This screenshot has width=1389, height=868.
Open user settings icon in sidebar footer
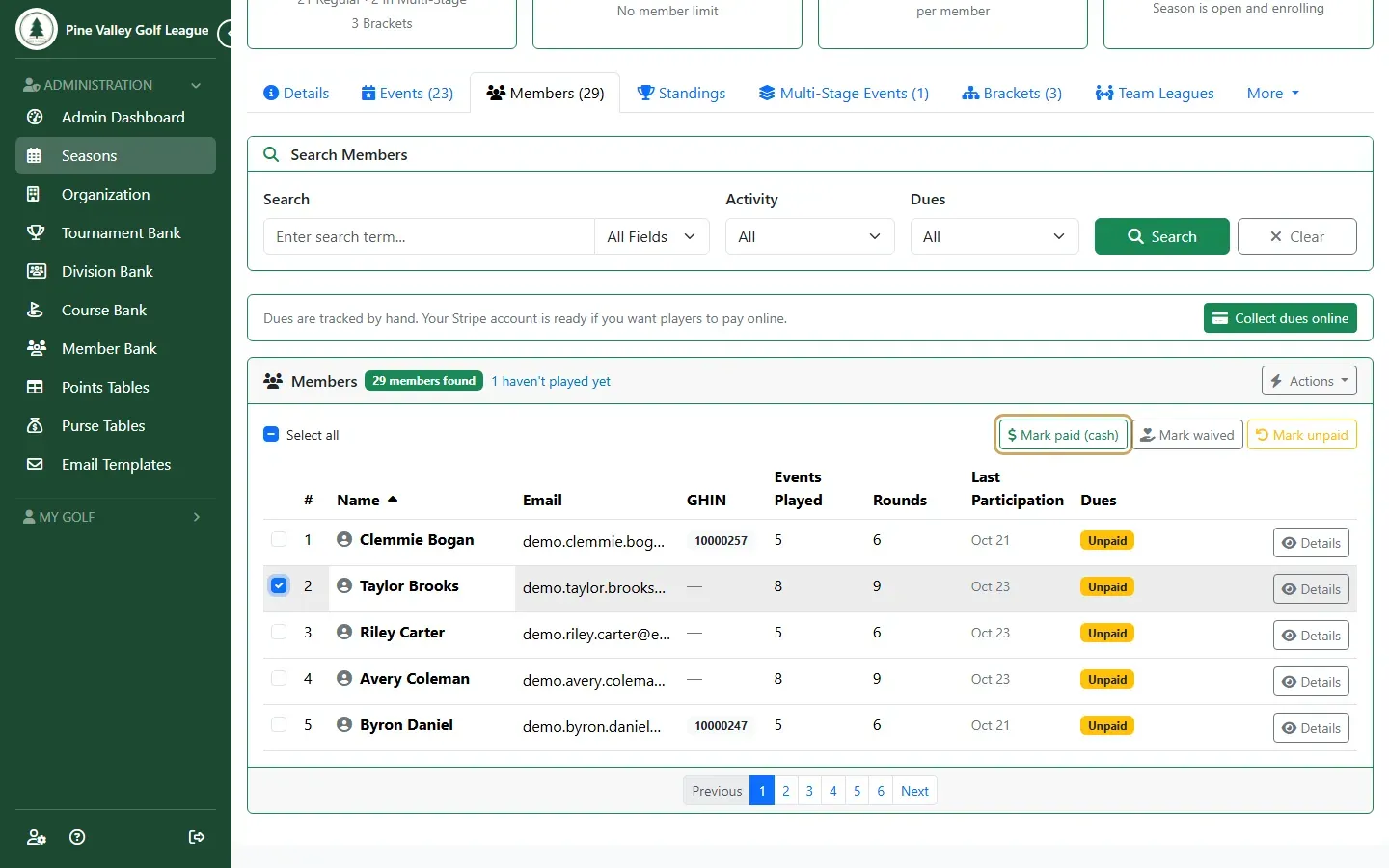[x=37, y=837]
